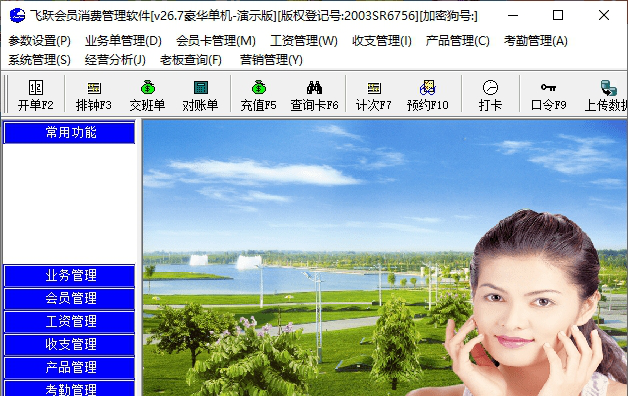Close the 飞跃会员消费管理软件 window
628x411 pixels.
tap(604, 16)
